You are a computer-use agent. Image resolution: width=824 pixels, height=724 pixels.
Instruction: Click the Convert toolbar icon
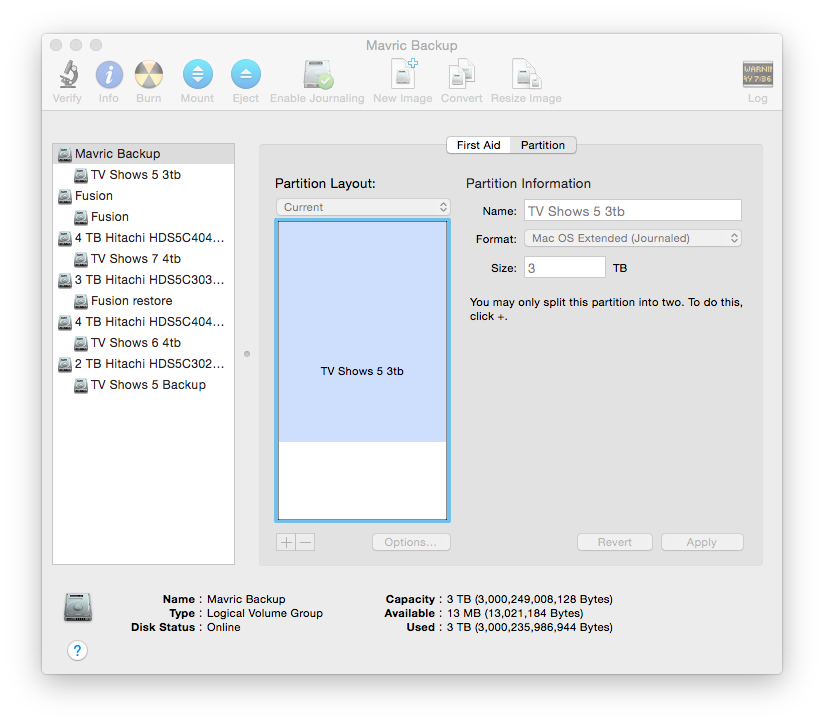pyautogui.click(x=461, y=74)
